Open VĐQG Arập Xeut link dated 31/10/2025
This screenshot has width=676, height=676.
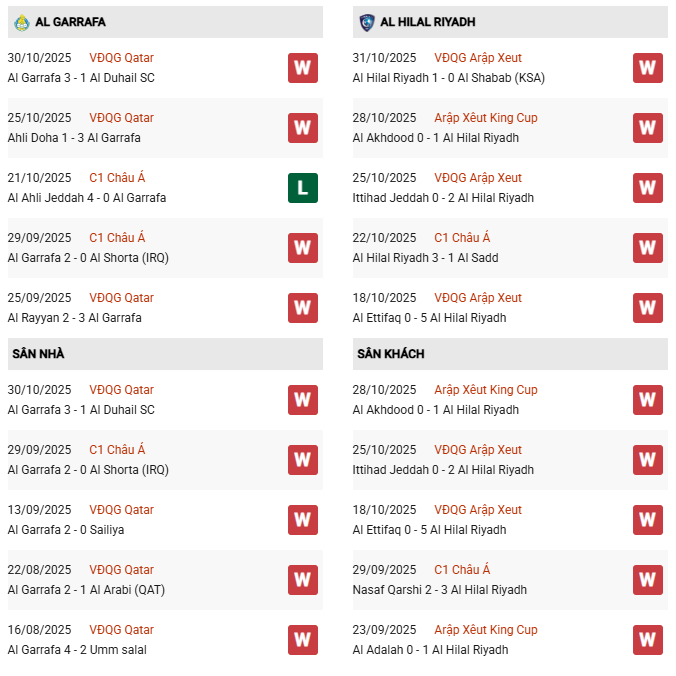(x=478, y=58)
